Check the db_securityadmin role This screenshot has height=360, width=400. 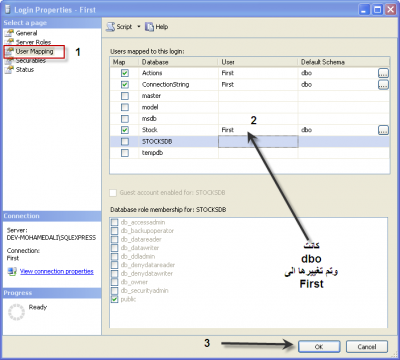tap(114, 291)
